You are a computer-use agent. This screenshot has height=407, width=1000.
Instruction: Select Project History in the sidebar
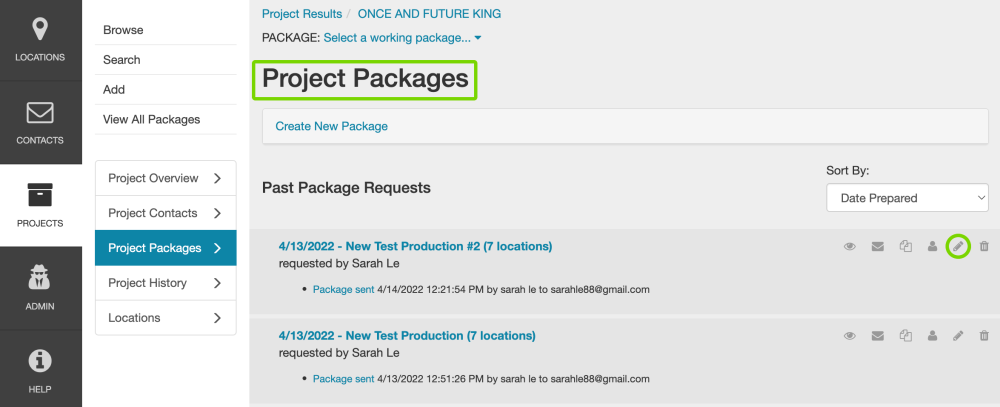165,283
